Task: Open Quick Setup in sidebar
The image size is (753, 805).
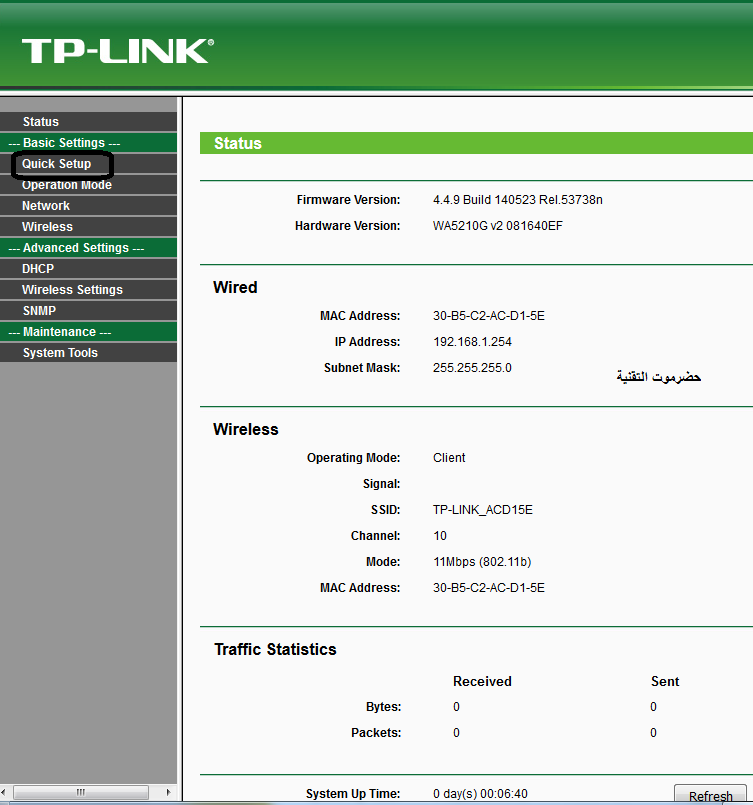Action: click(x=56, y=164)
